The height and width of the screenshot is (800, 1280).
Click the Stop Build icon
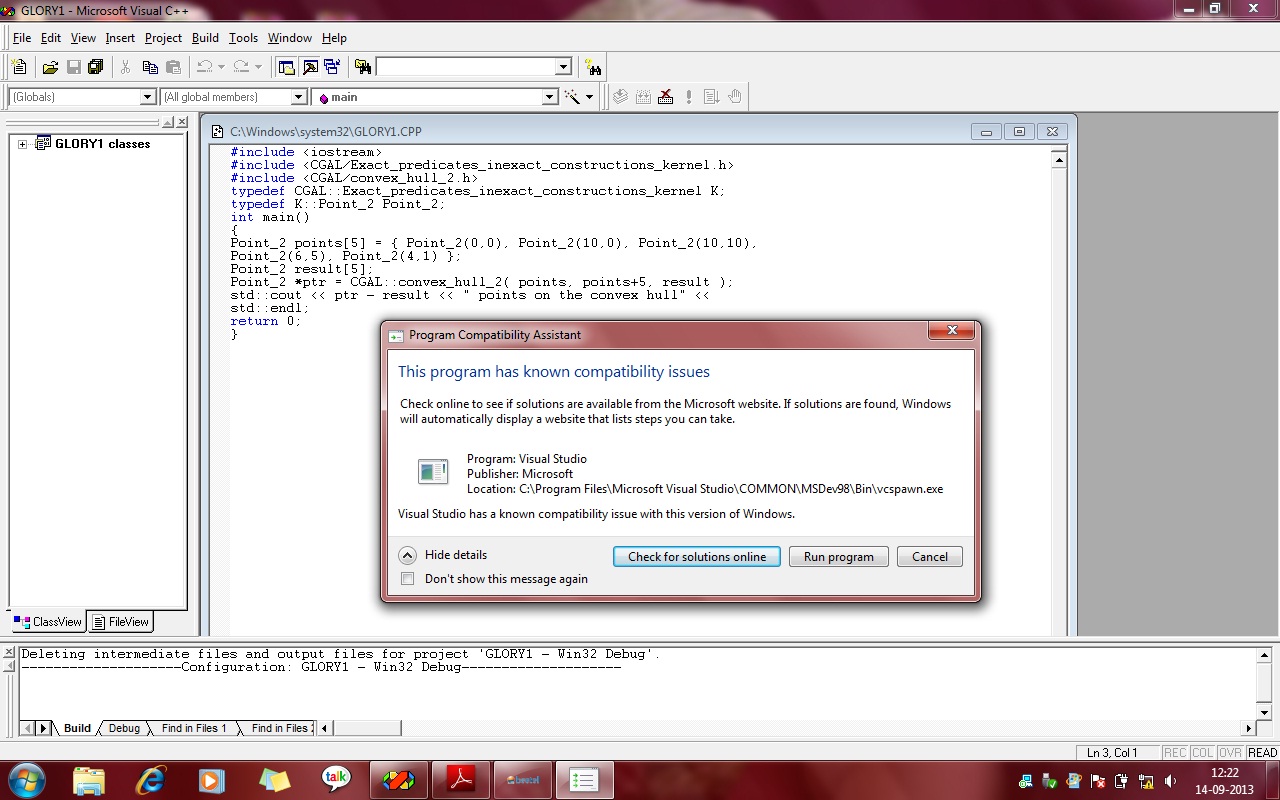point(666,97)
